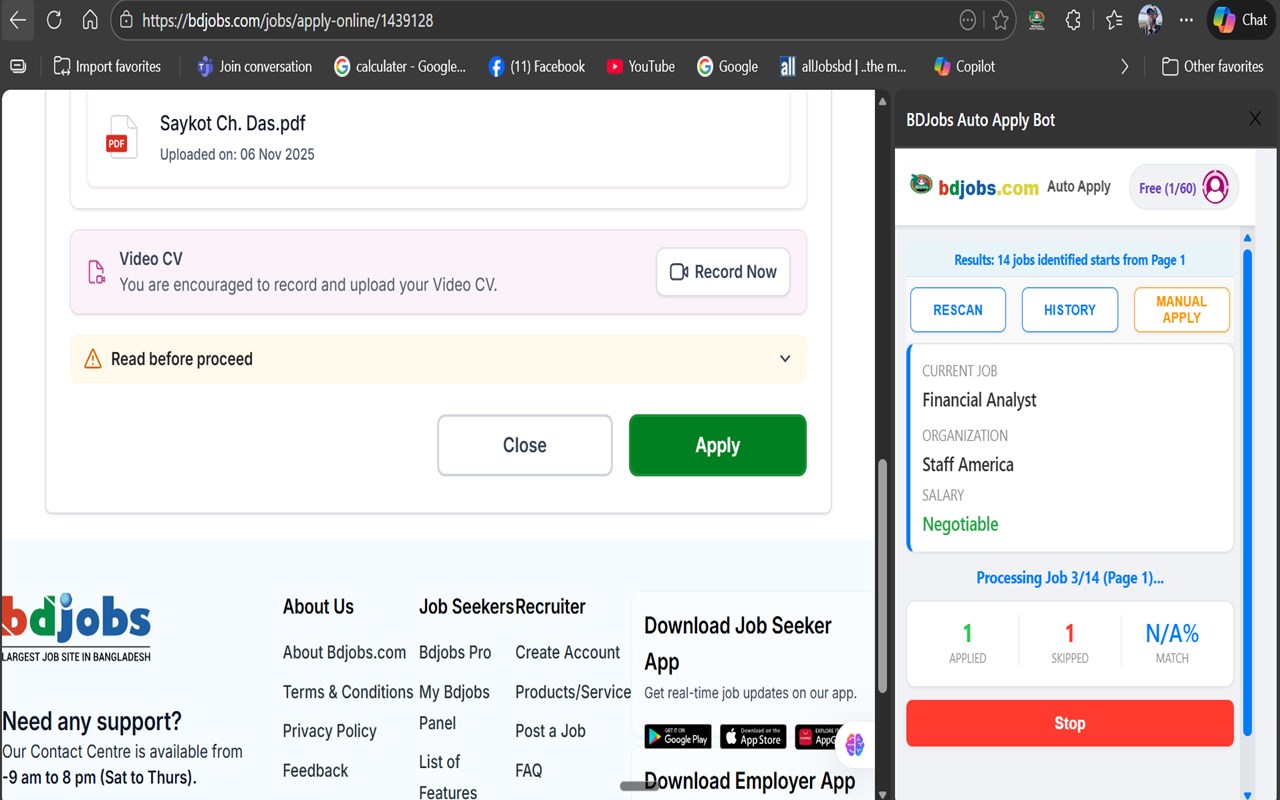The width and height of the screenshot is (1280, 800).
Task: Open the browser Settings and more menu
Action: 1186,20
